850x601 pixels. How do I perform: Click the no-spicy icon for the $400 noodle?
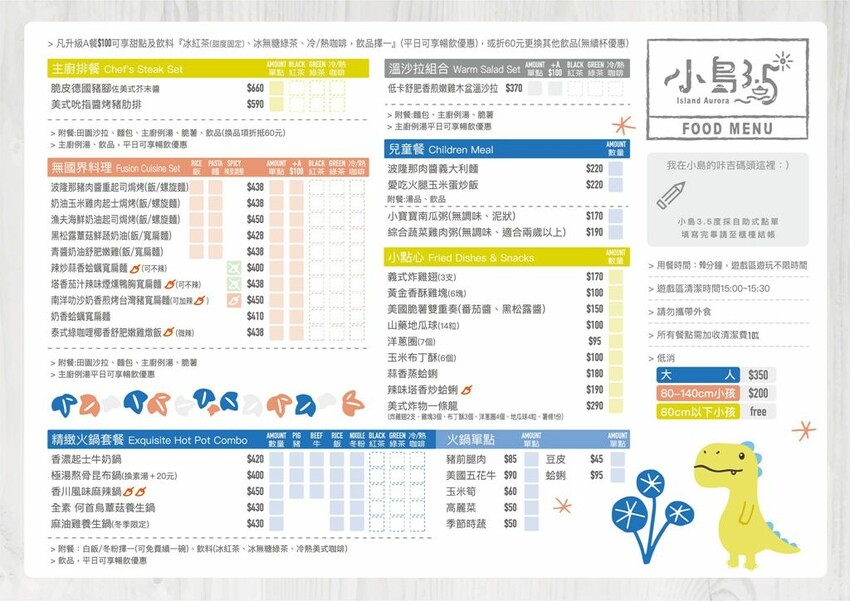tap(234, 267)
